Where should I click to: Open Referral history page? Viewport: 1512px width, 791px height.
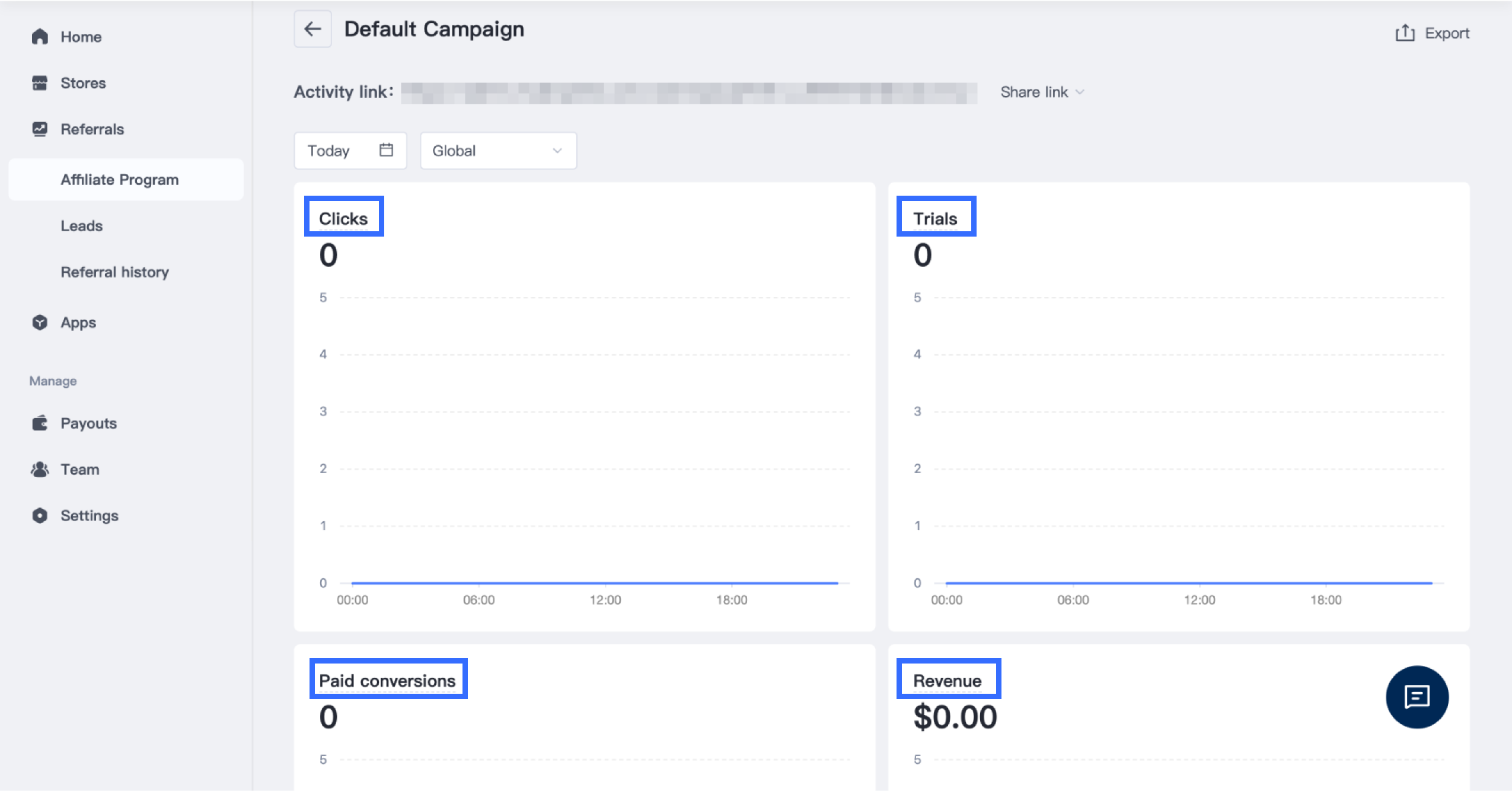tap(115, 272)
